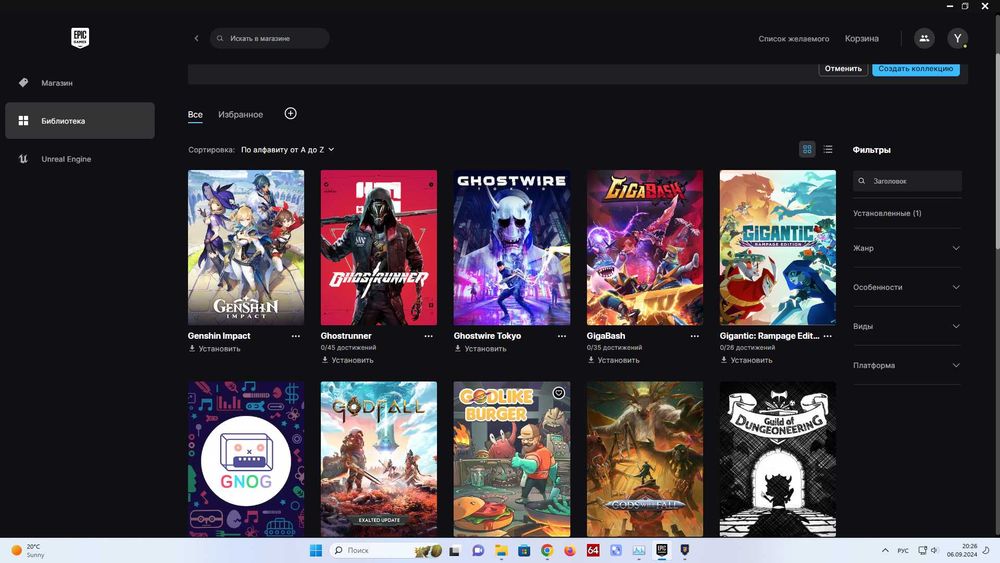Click the 0/35 достижений text under GigaBash

(614, 347)
